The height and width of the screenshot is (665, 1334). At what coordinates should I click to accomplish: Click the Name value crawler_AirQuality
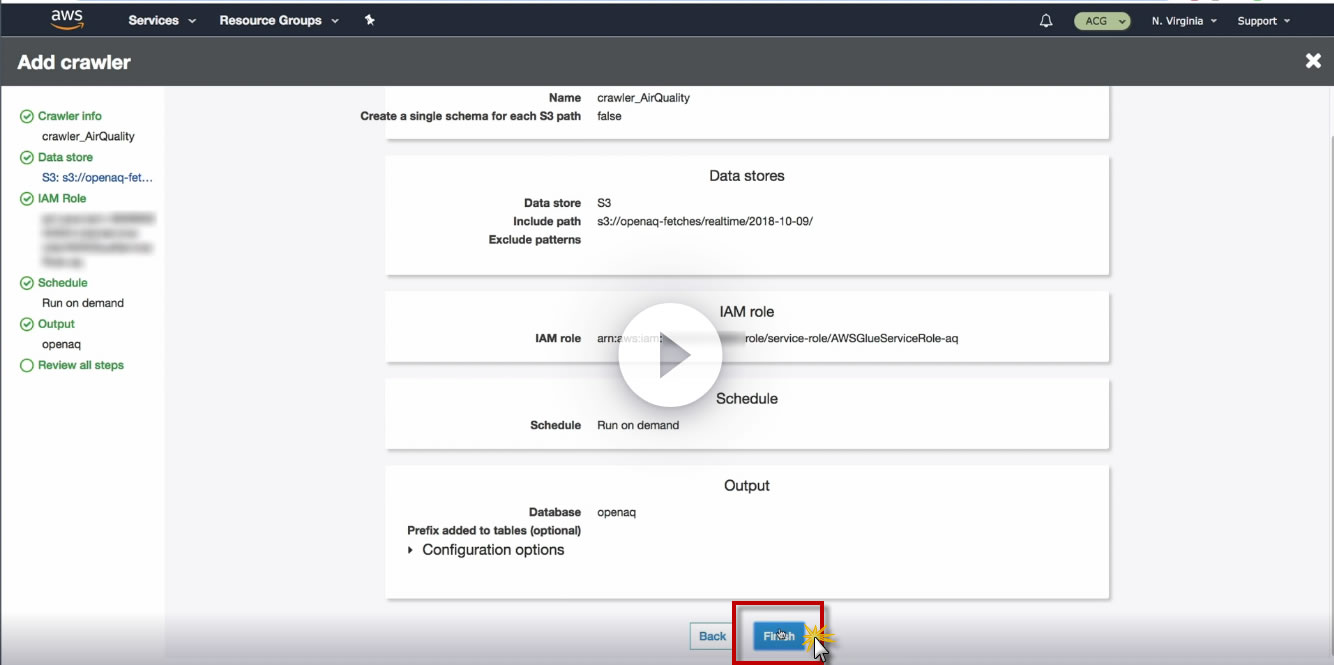(643, 98)
